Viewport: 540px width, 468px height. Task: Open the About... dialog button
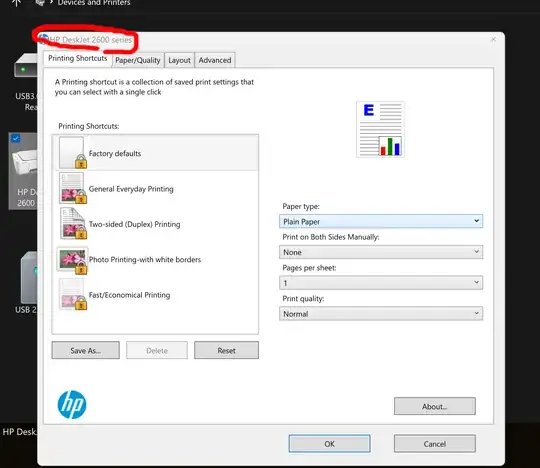click(x=435, y=406)
